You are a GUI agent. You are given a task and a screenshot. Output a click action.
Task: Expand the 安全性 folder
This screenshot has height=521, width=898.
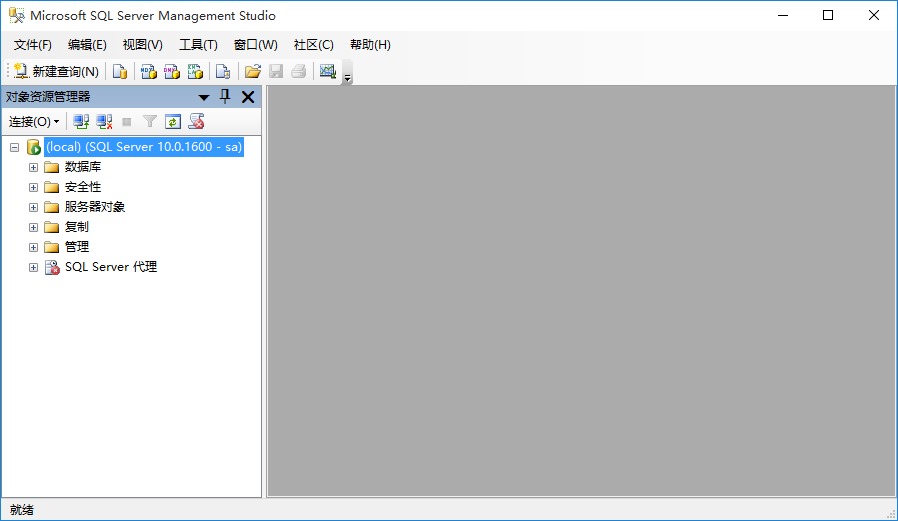click(x=33, y=187)
